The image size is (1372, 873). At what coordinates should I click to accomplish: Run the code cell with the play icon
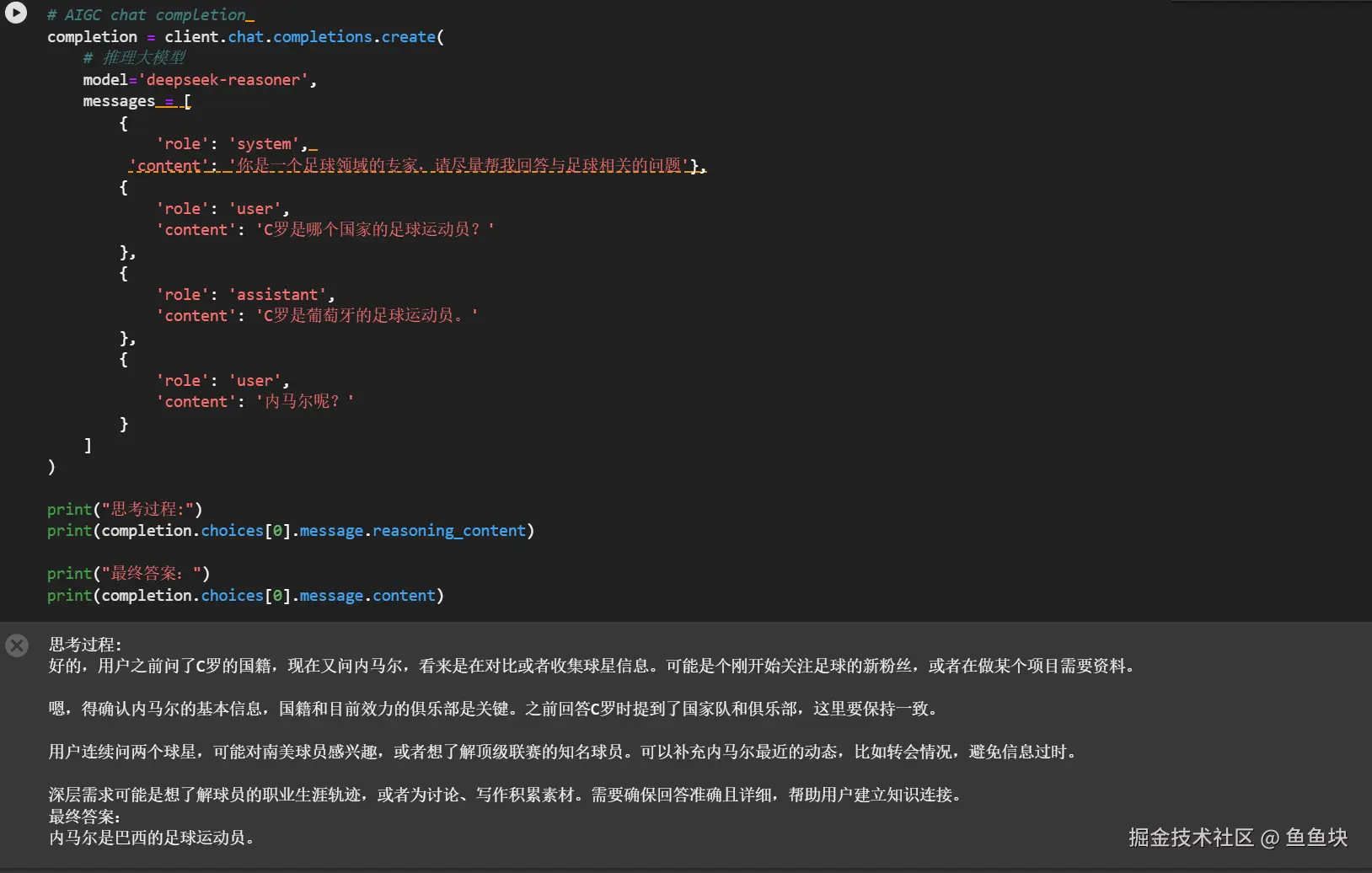tap(16, 13)
